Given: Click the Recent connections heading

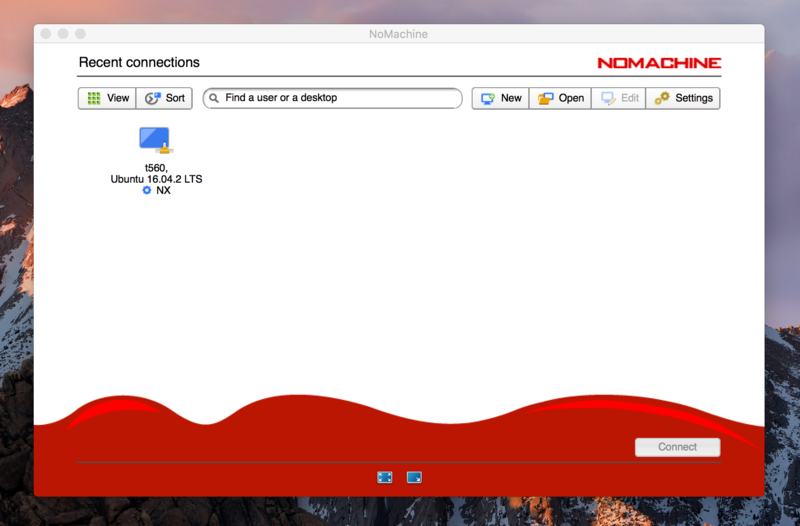Looking at the screenshot, I should 139,62.
